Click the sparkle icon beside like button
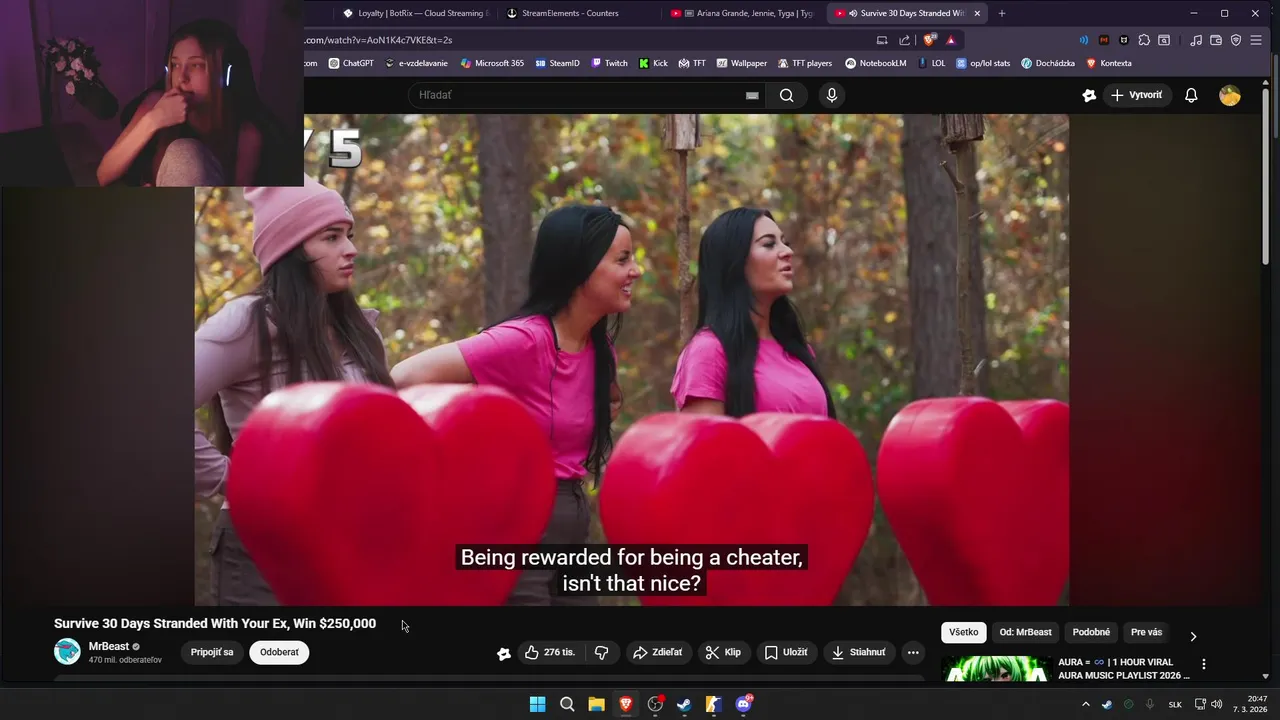This screenshot has height=720, width=1280. click(504, 653)
